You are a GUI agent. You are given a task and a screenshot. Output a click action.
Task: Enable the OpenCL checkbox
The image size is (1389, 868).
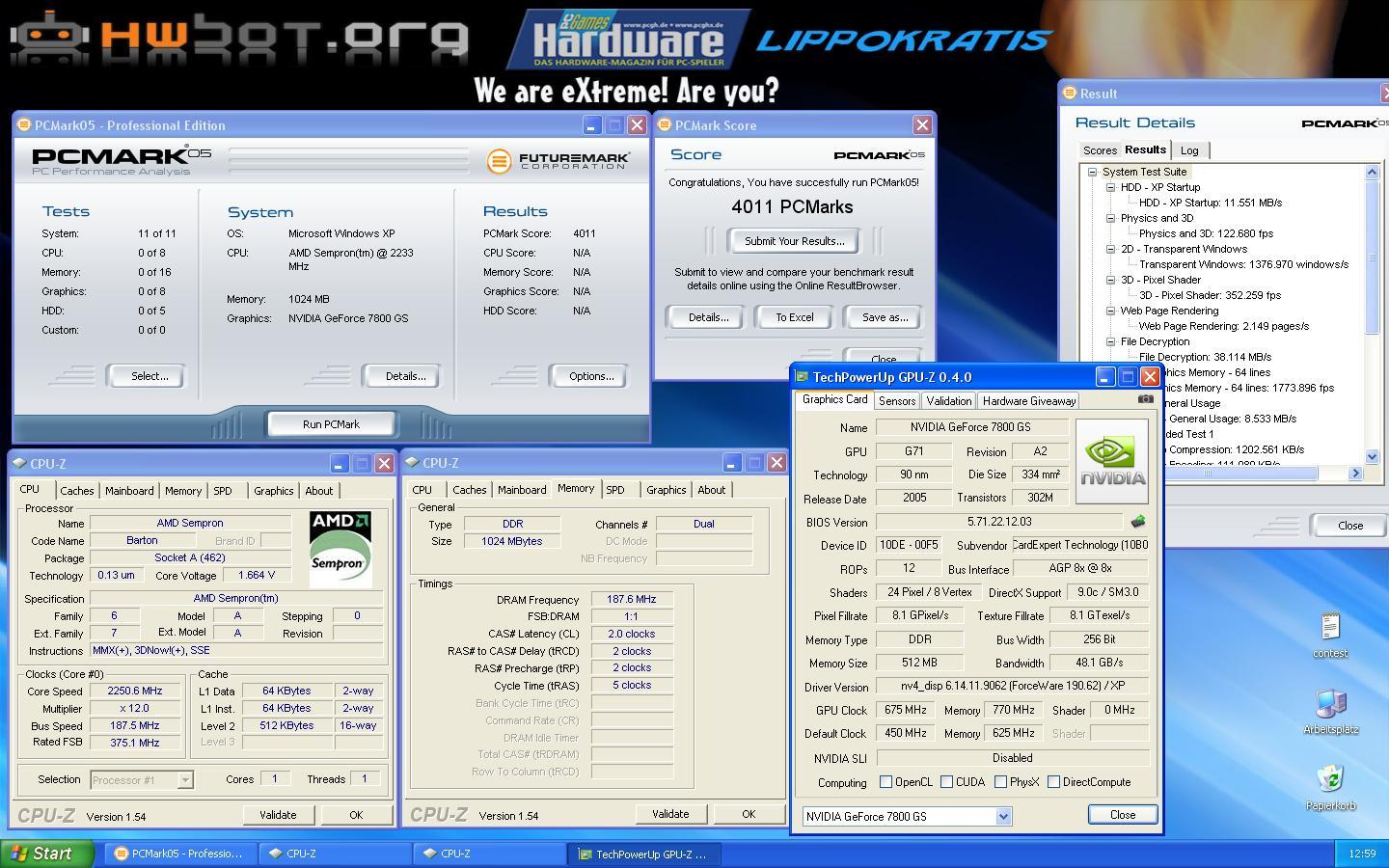tap(885, 782)
